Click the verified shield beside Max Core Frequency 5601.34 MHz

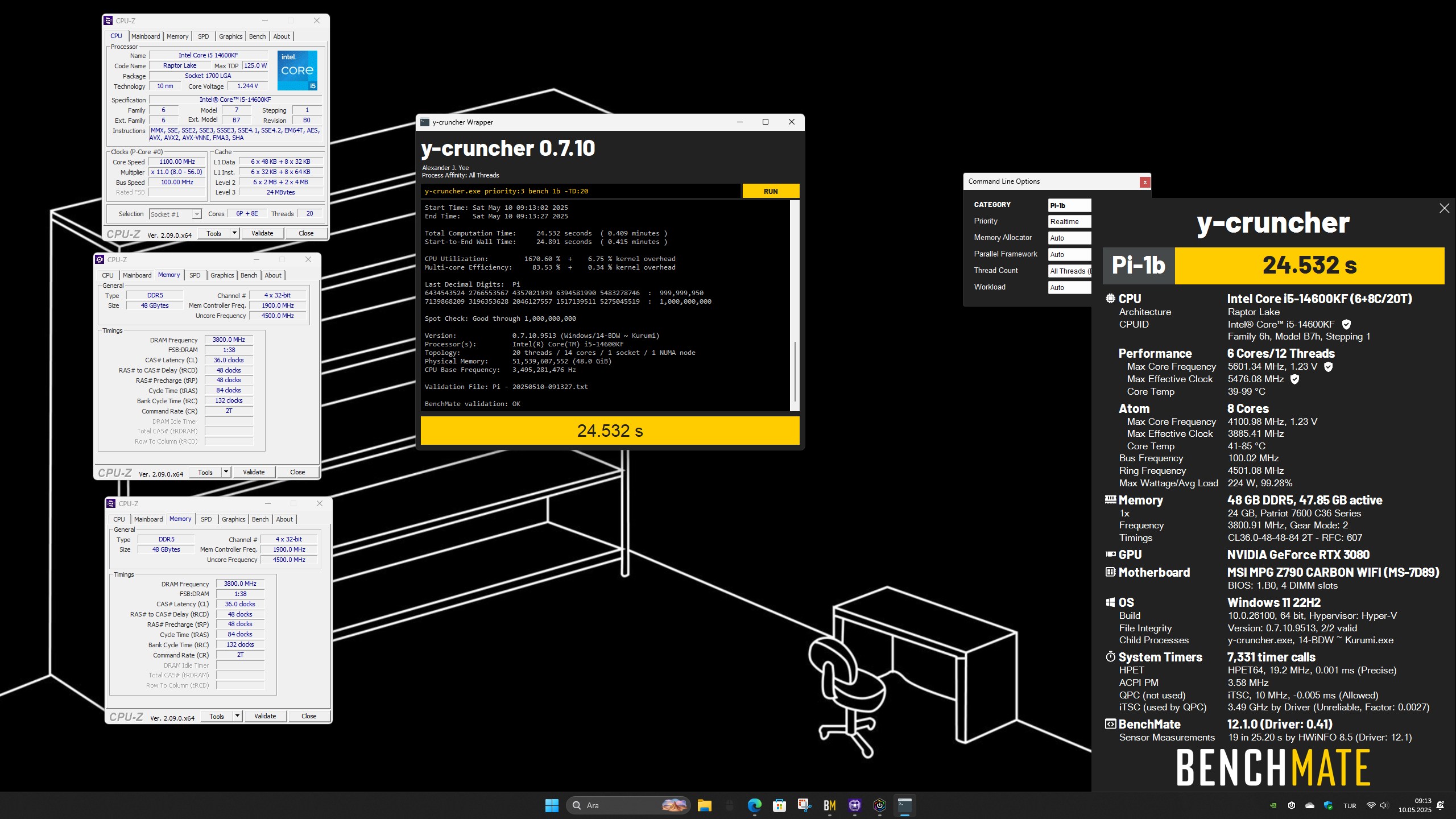1328,367
